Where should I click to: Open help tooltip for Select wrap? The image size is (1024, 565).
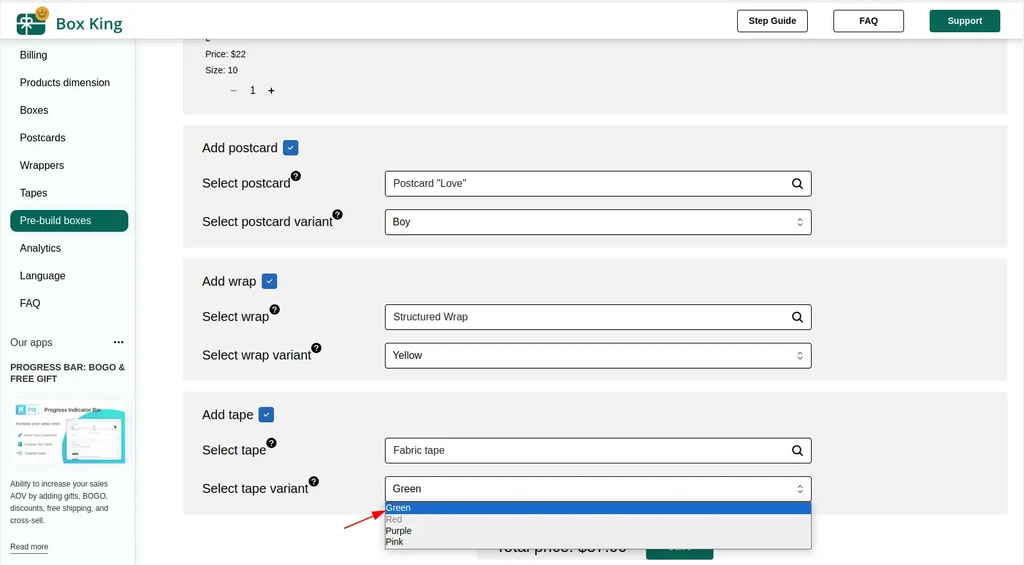[x=275, y=310]
